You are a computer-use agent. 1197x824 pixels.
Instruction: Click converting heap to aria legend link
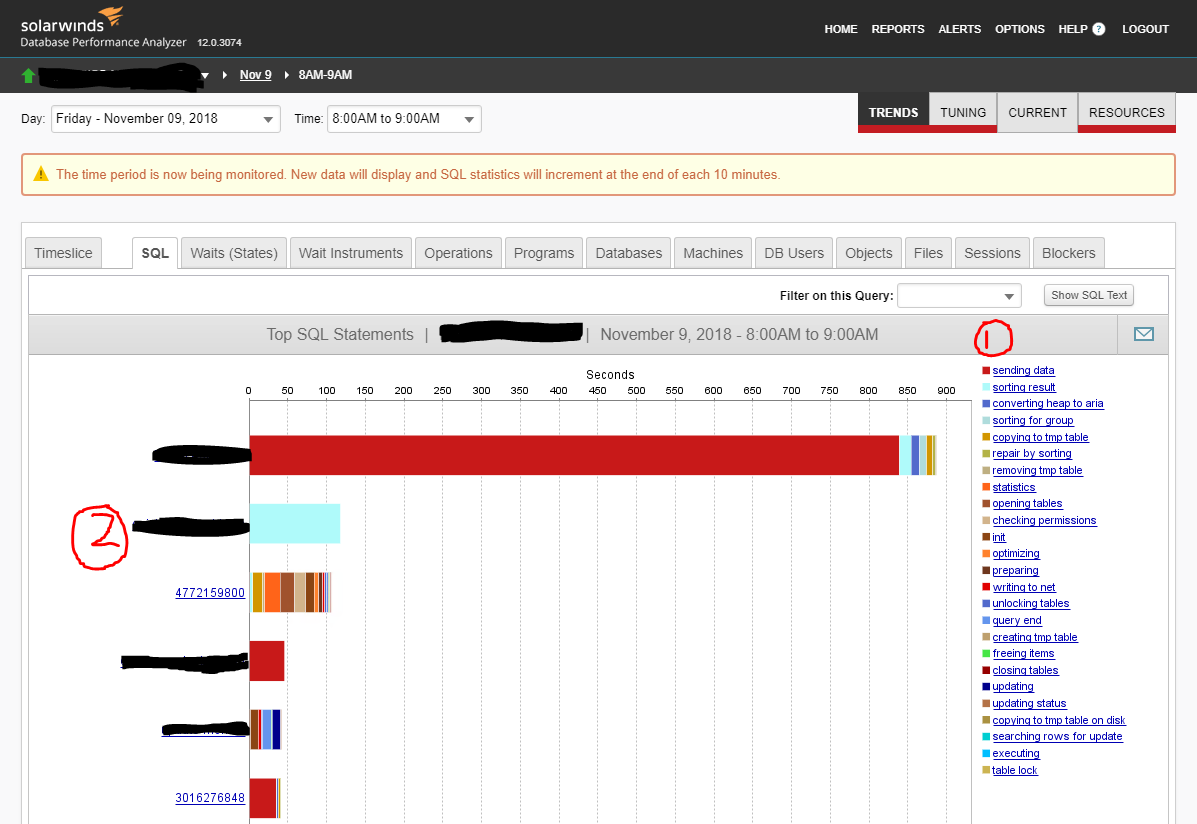1047,403
